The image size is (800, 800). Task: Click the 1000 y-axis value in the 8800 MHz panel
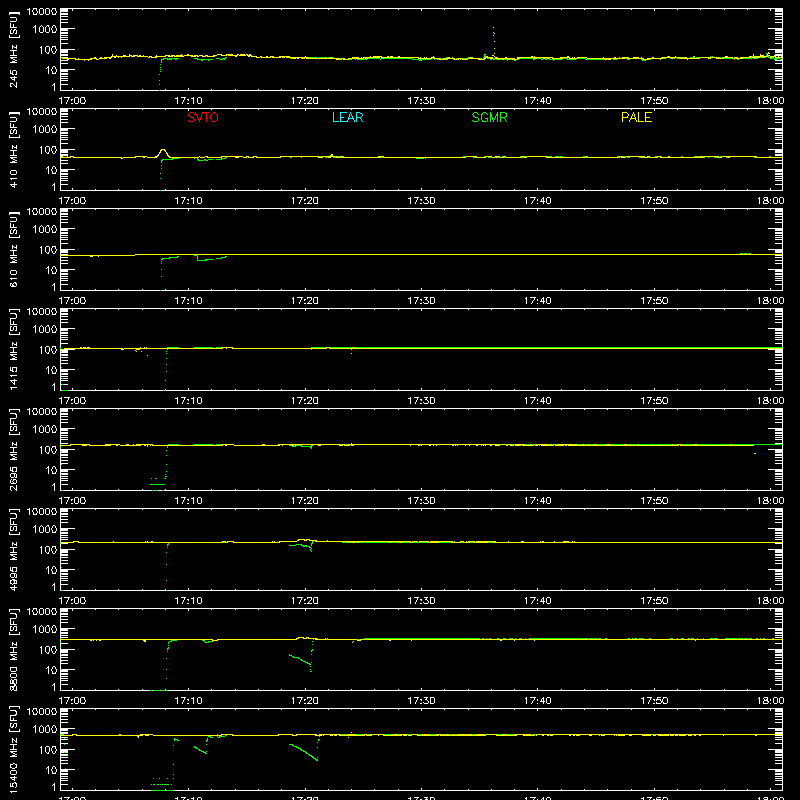[45, 629]
